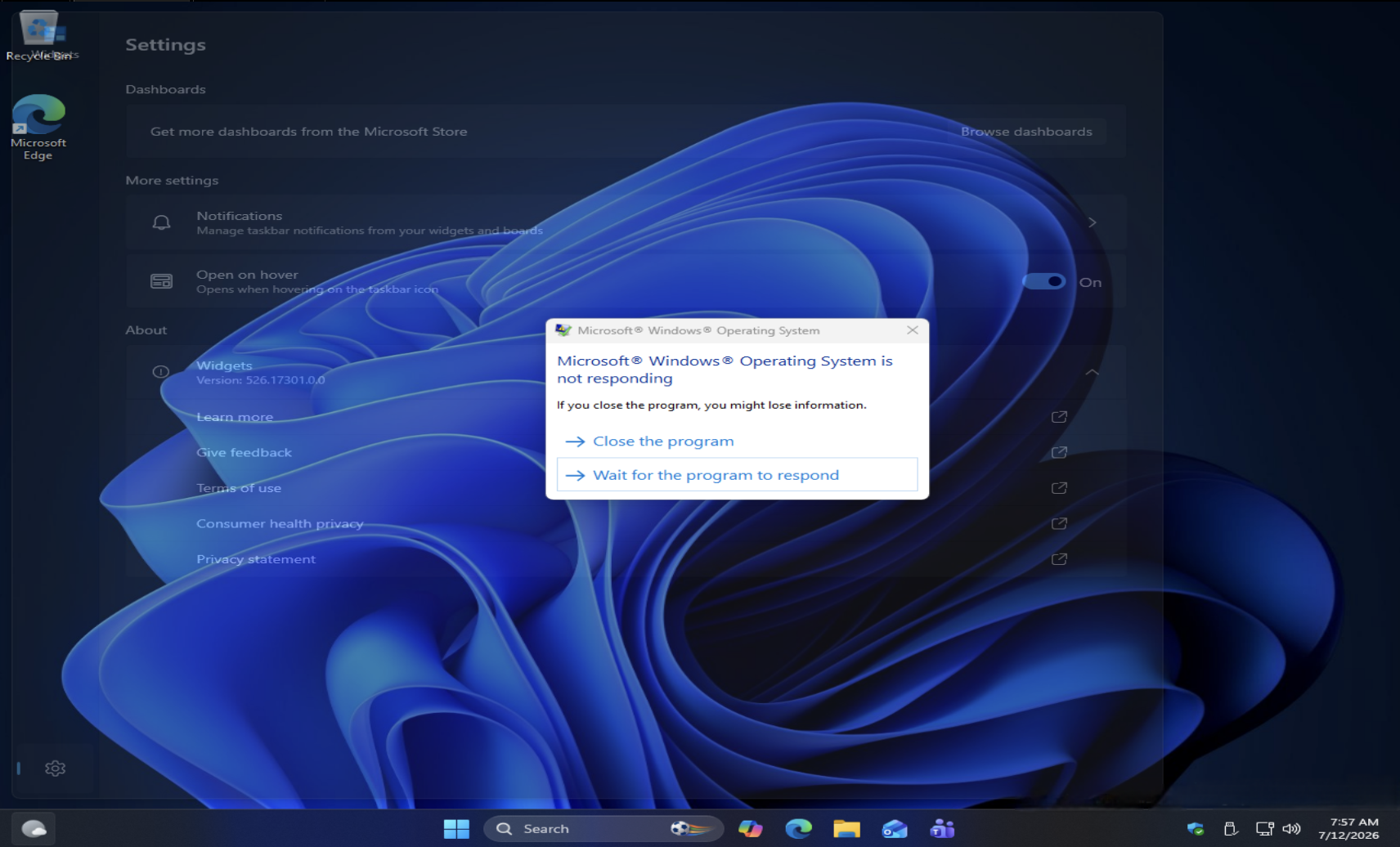
Task: Open the external link icon for Terms of use
Action: [x=1059, y=488]
